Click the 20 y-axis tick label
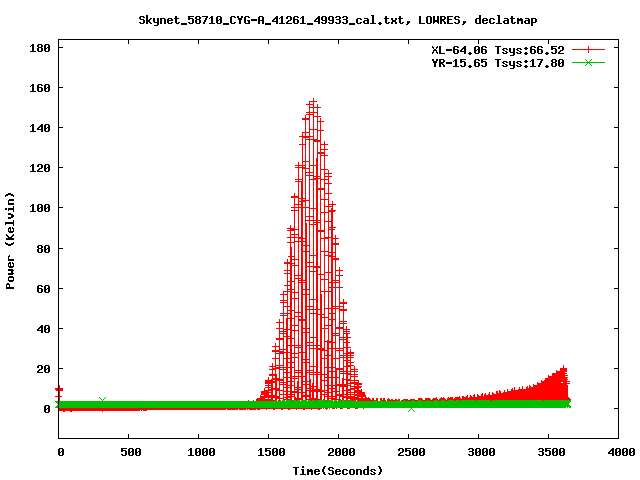The image size is (640, 480). 44,369
